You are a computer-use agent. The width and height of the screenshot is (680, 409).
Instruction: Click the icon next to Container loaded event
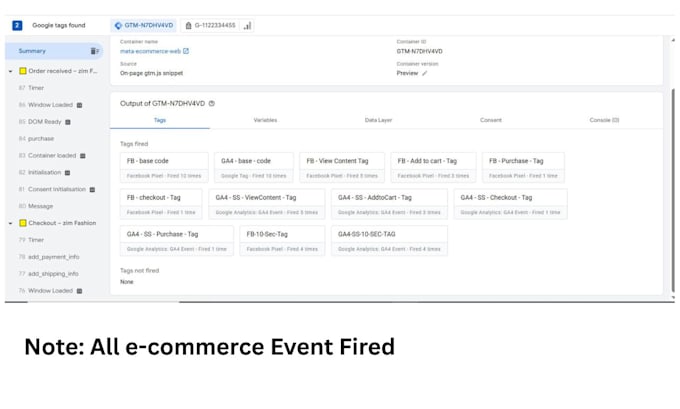click(x=82, y=156)
